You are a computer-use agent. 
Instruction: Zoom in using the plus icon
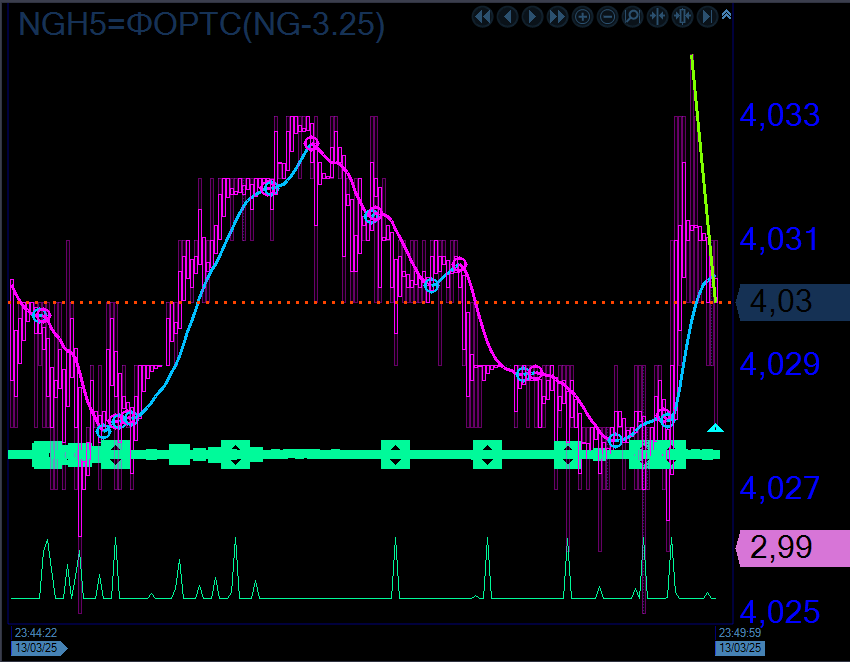[x=582, y=16]
